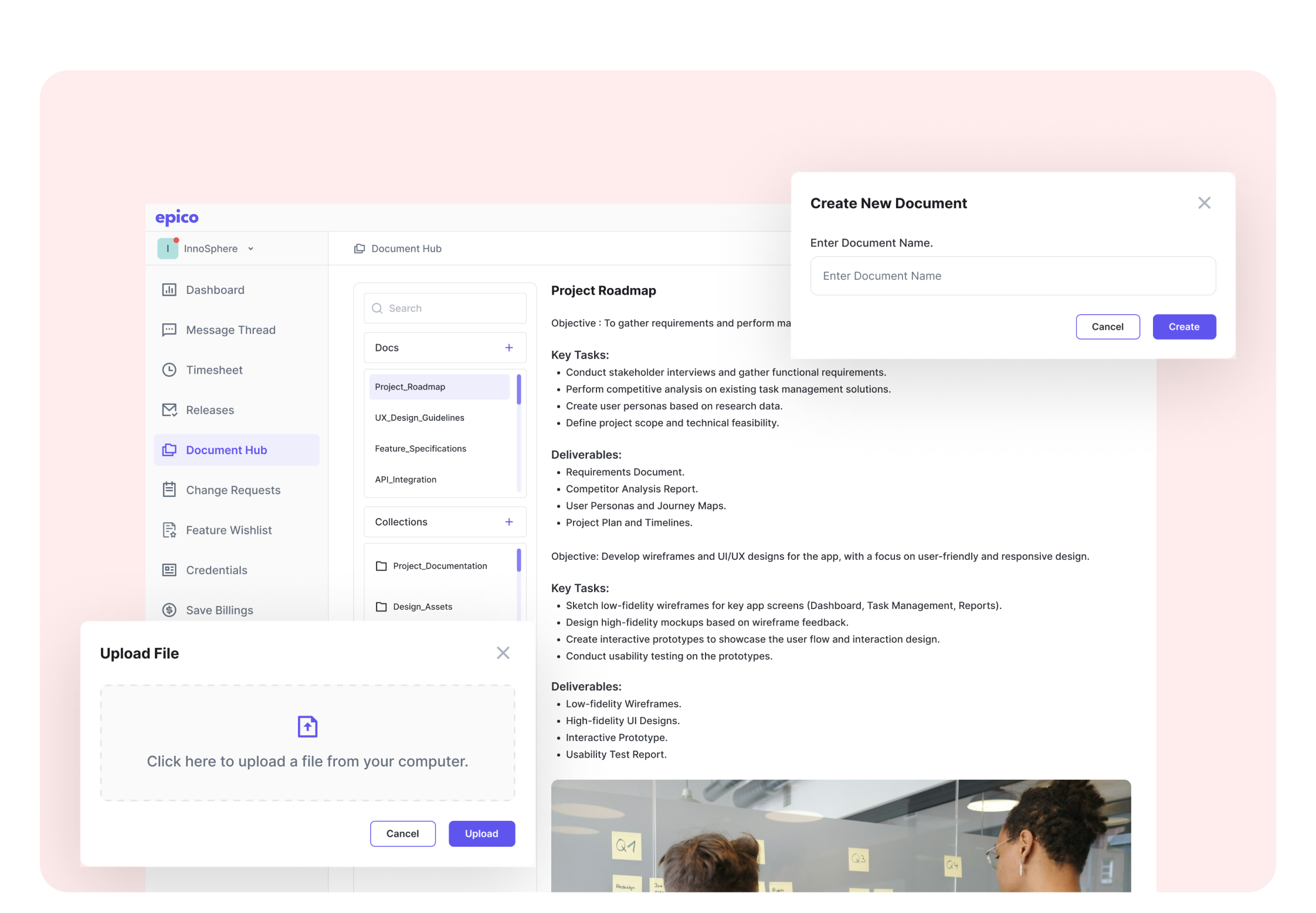Click the Document Hub breadcrumb title

406,249
